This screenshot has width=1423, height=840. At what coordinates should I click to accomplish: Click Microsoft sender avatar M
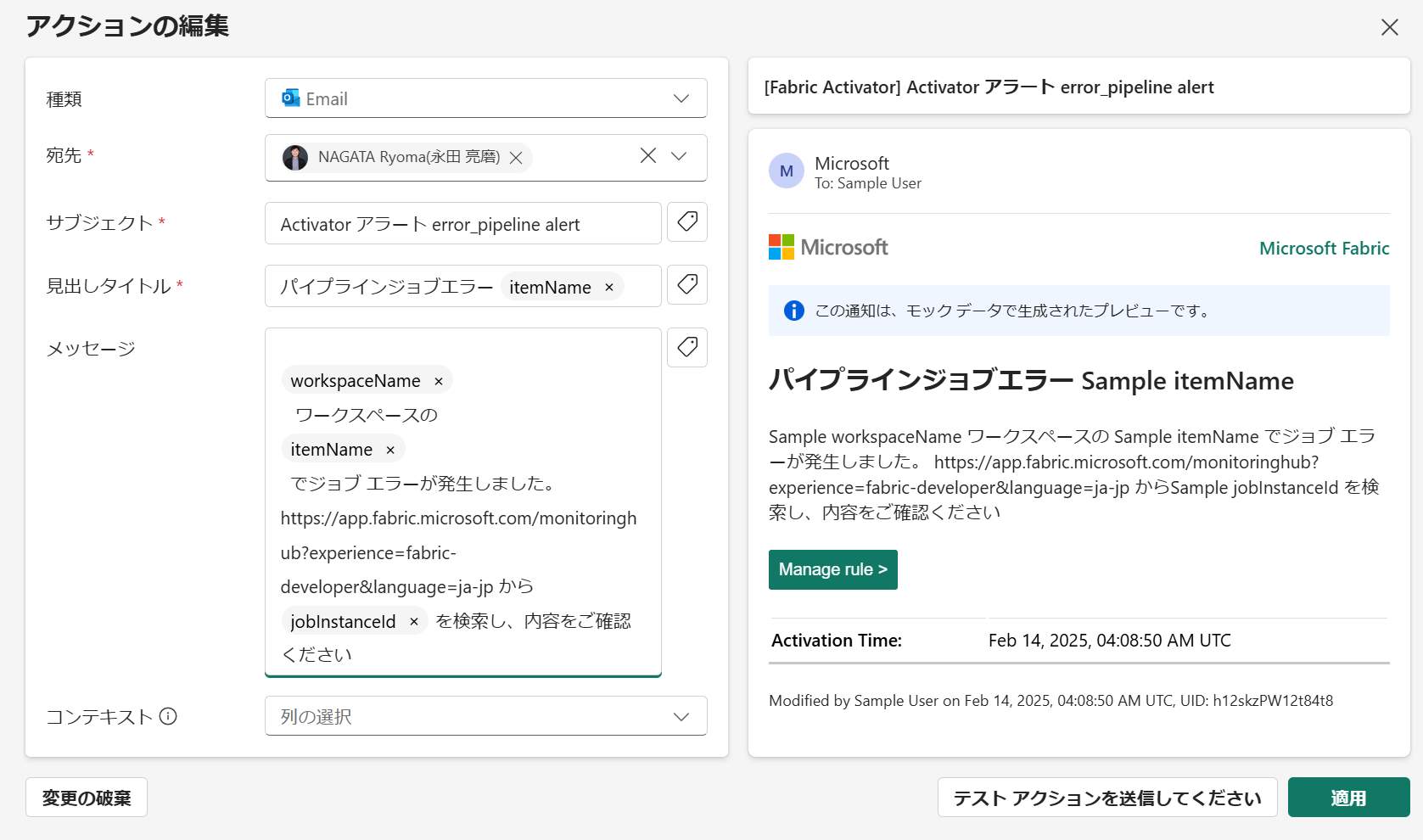coord(787,171)
